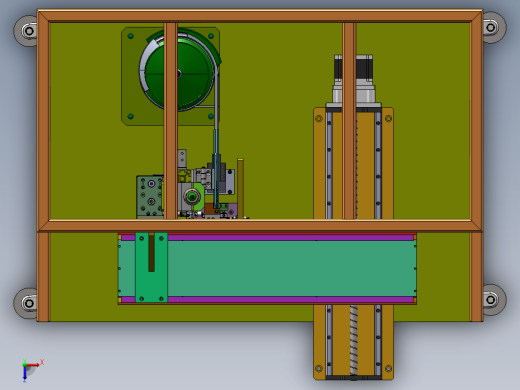Select the orange vertical crossbar over the bowl feeder
The width and height of the screenshot is (520, 390).
tap(171, 121)
